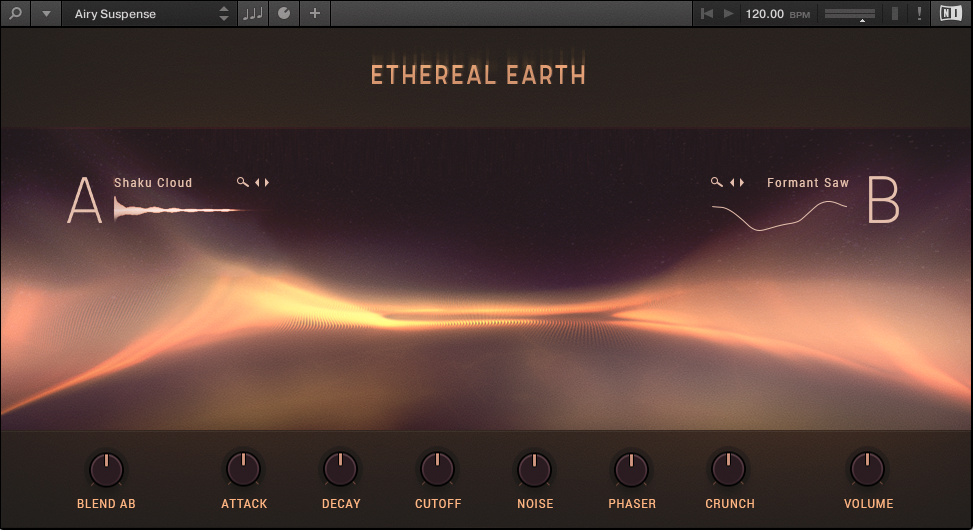Image resolution: width=973 pixels, height=530 pixels.
Task: Select next sound for layer B
Action: tap(742, 182)
